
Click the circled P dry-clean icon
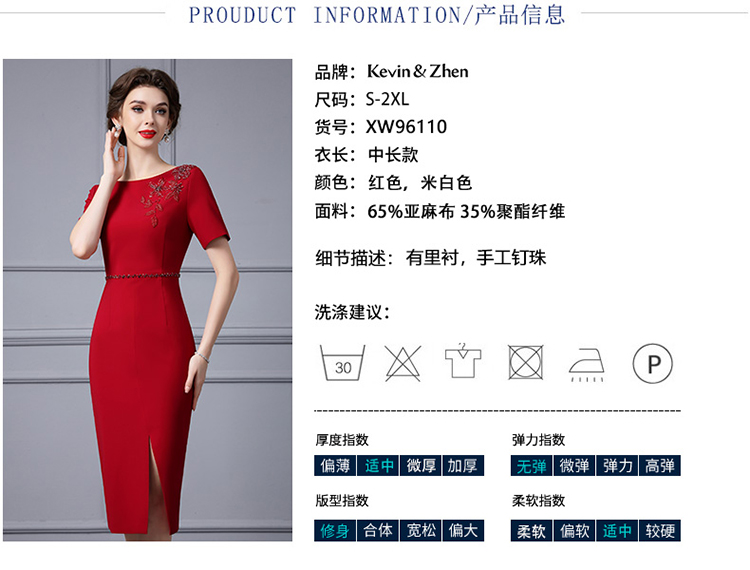point(652,363)
